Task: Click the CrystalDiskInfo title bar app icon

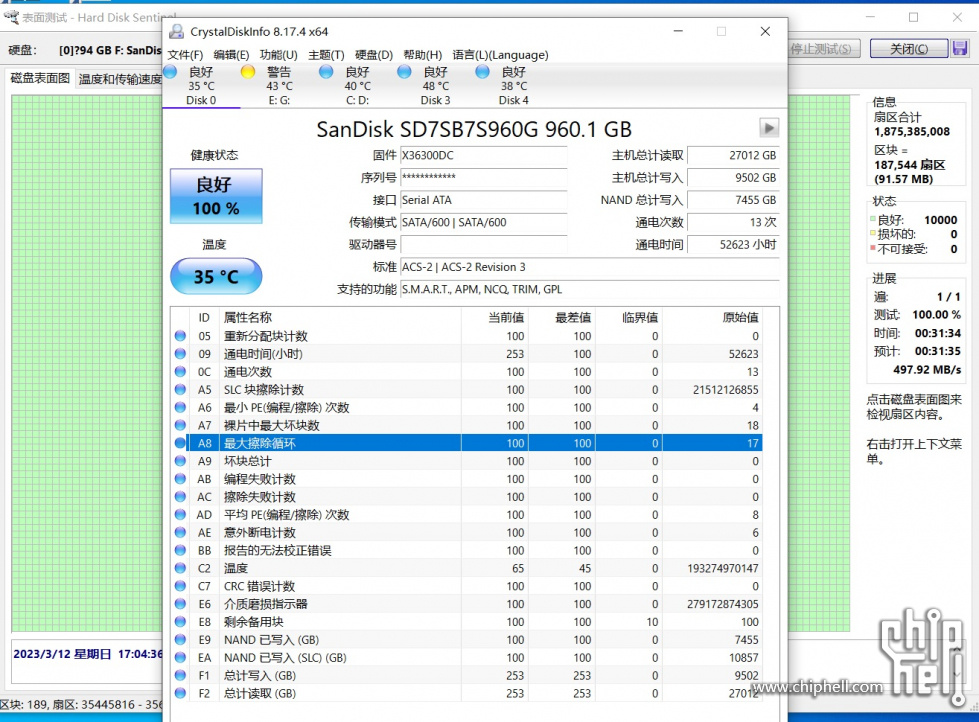Action: coord(177,31)
